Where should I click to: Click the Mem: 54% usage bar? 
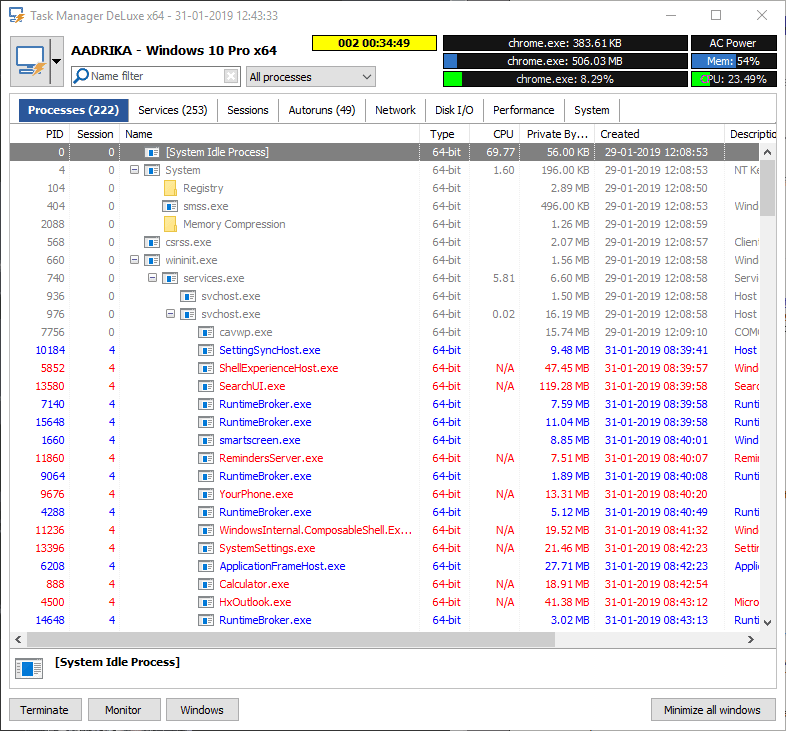click(734, 61)
